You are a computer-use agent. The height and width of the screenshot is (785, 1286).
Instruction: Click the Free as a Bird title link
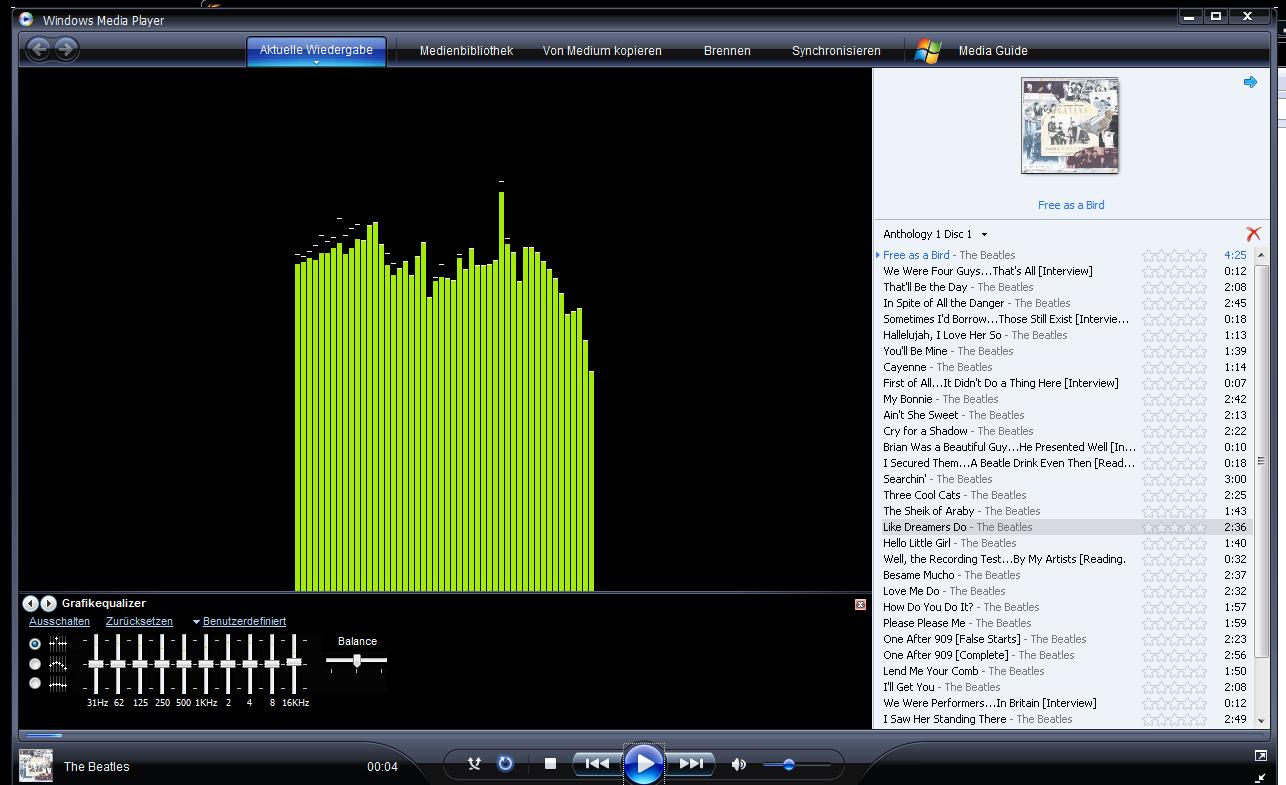[x=1071, y=205]
